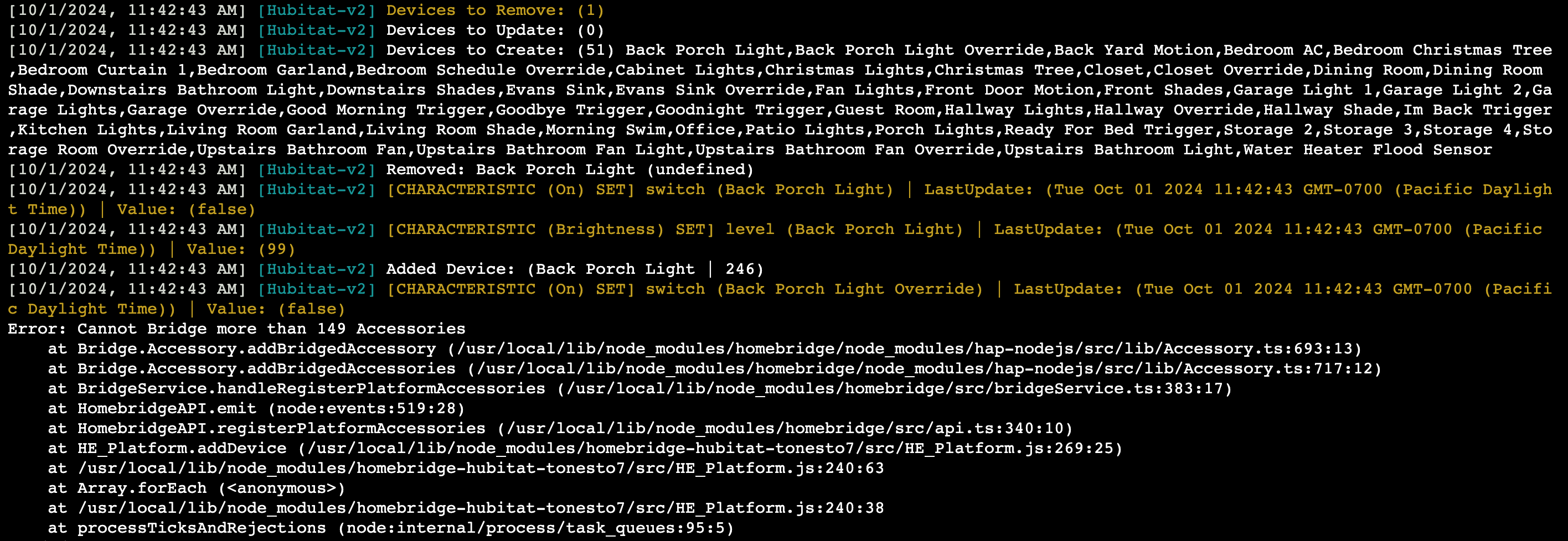Click the HE_Platform.js:269:25 file path
The image size is (1568, 541).
pos(710,449)
